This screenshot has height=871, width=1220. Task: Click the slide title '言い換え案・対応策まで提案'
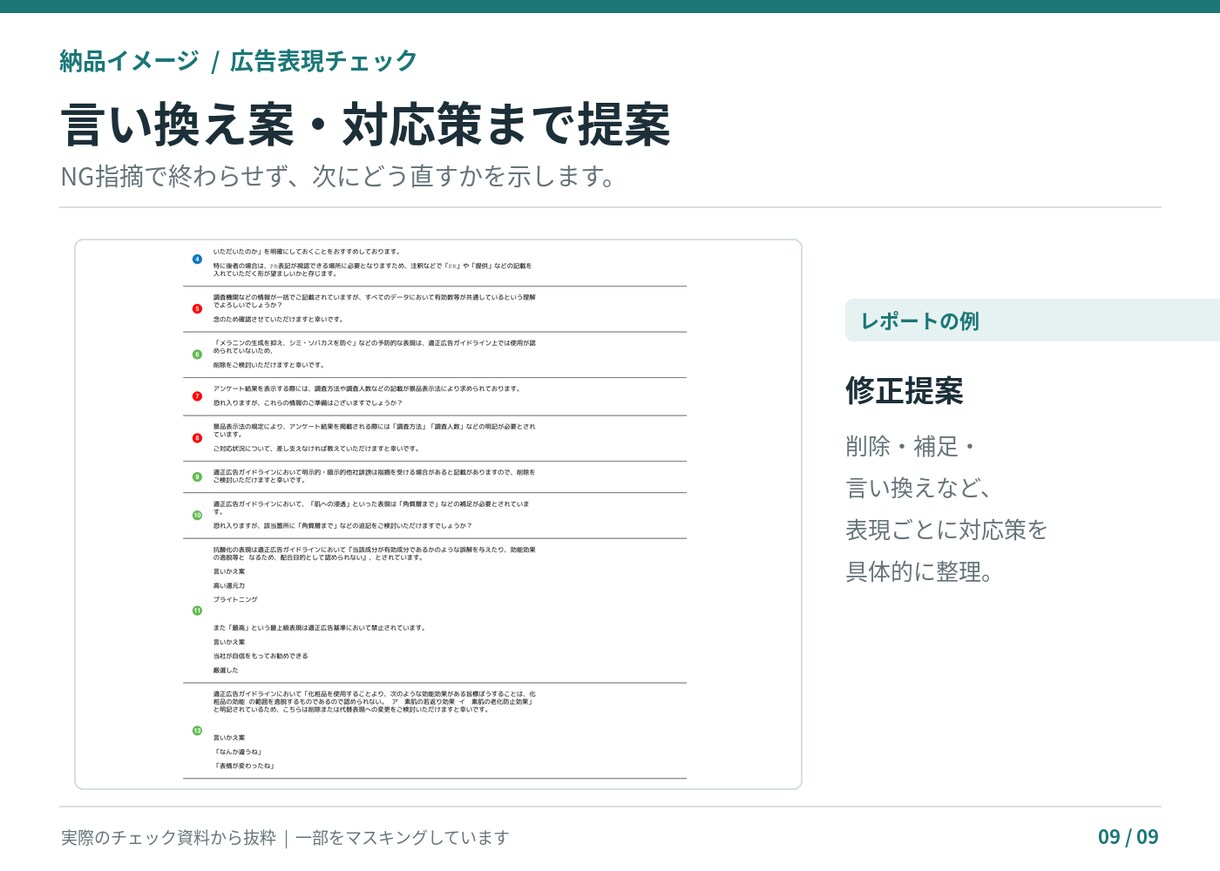[365, 125]
